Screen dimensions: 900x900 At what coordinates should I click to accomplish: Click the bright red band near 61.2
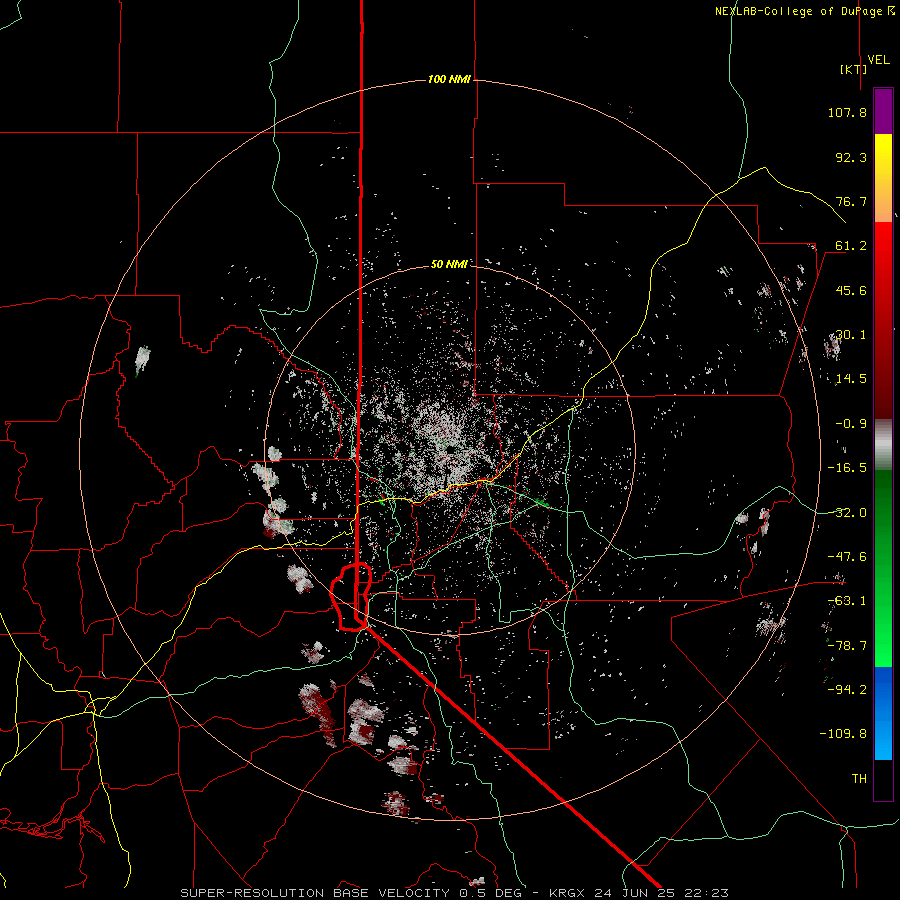(883, 247)
